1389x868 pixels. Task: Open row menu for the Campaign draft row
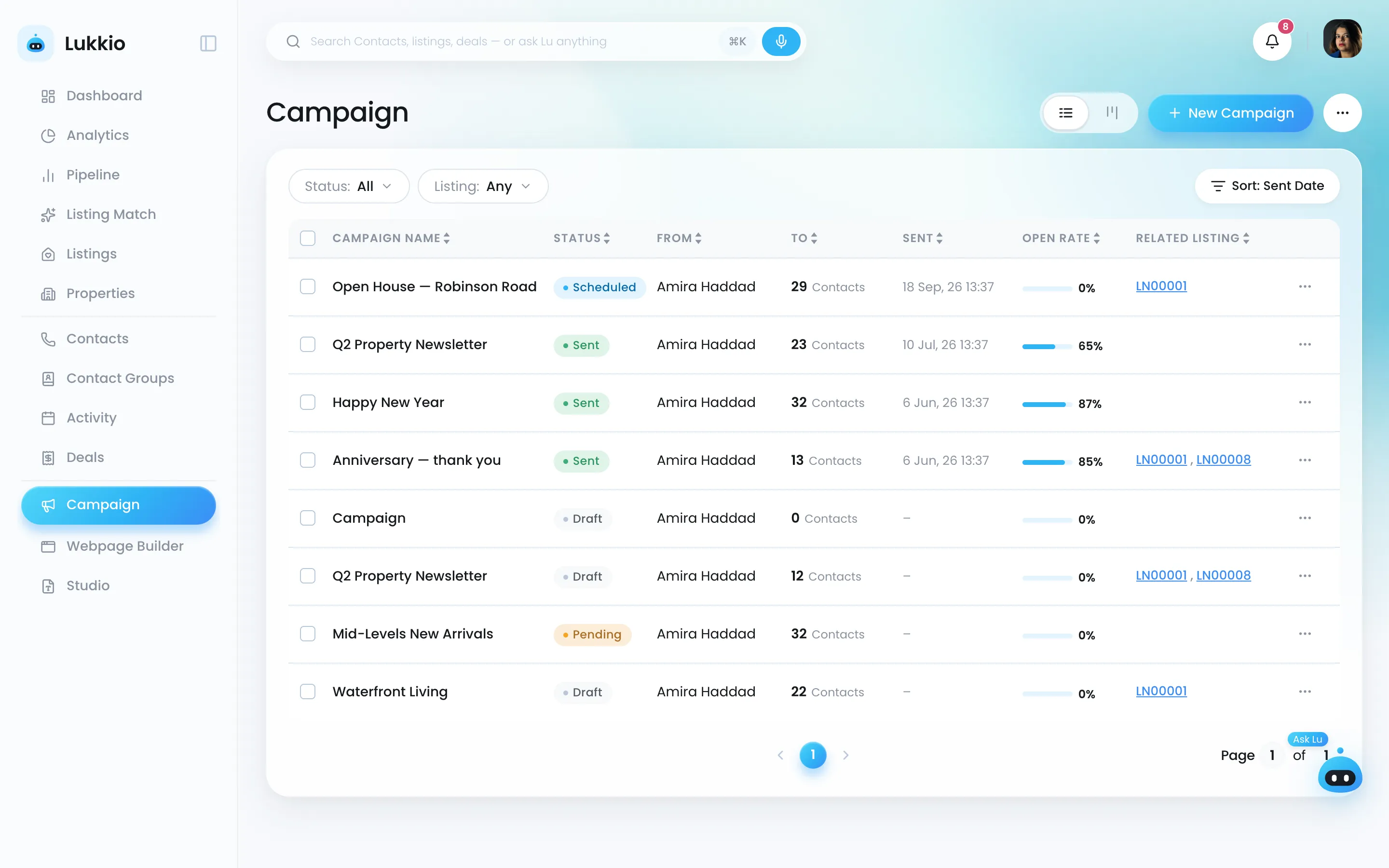(x=1305, y=518)
